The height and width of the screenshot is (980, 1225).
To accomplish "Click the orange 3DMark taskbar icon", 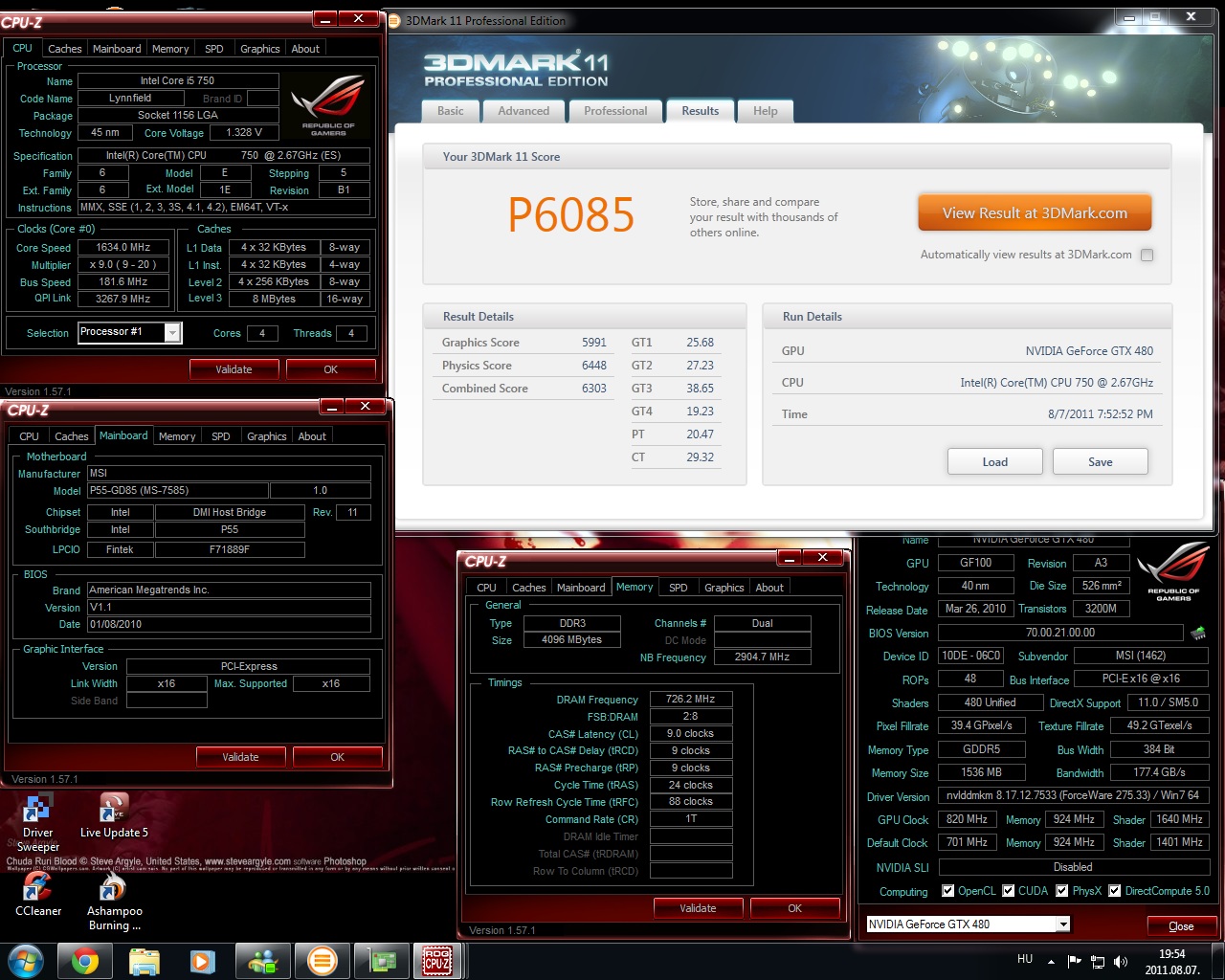I will click(x=323, y=961).
